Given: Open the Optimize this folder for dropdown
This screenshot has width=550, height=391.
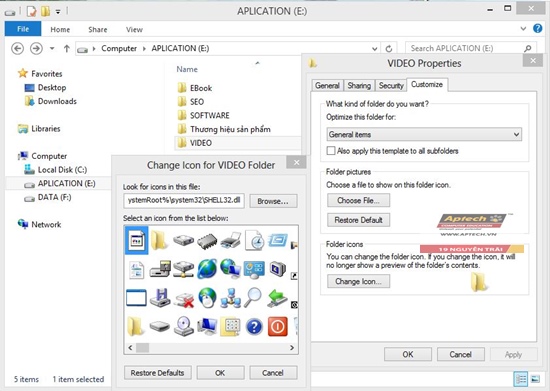Looking at the screenshot, I should [424, 134].
